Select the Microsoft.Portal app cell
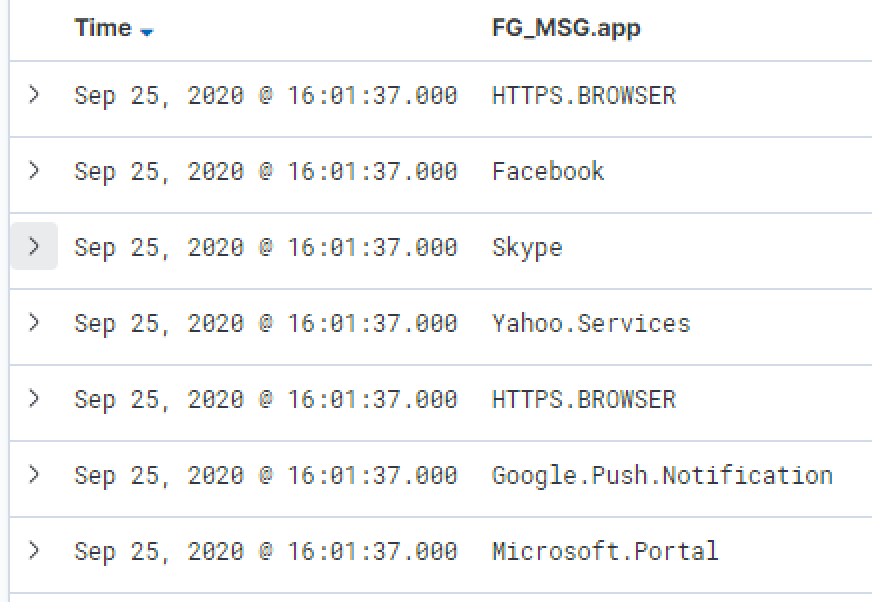The height and width of the screenshot is (602, 872). [x=605, y=551]
